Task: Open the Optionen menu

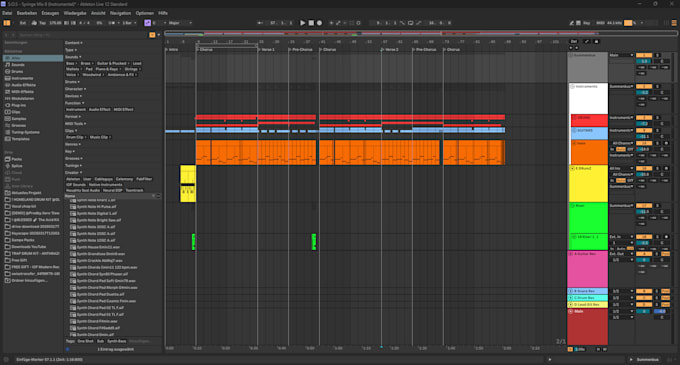Action: pyautogui.click(x=144, y=13)
